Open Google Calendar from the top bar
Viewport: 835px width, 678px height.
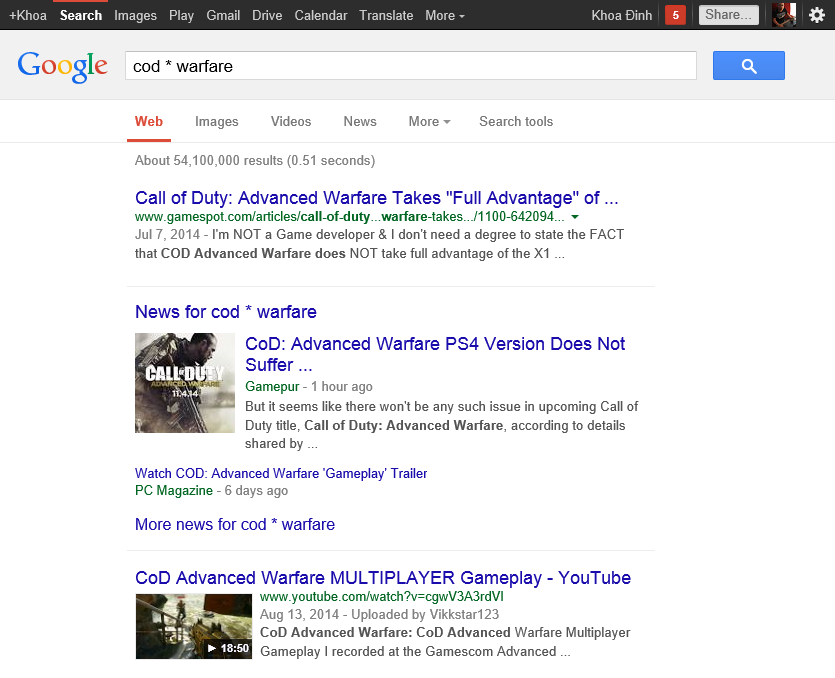coord(320,15)
